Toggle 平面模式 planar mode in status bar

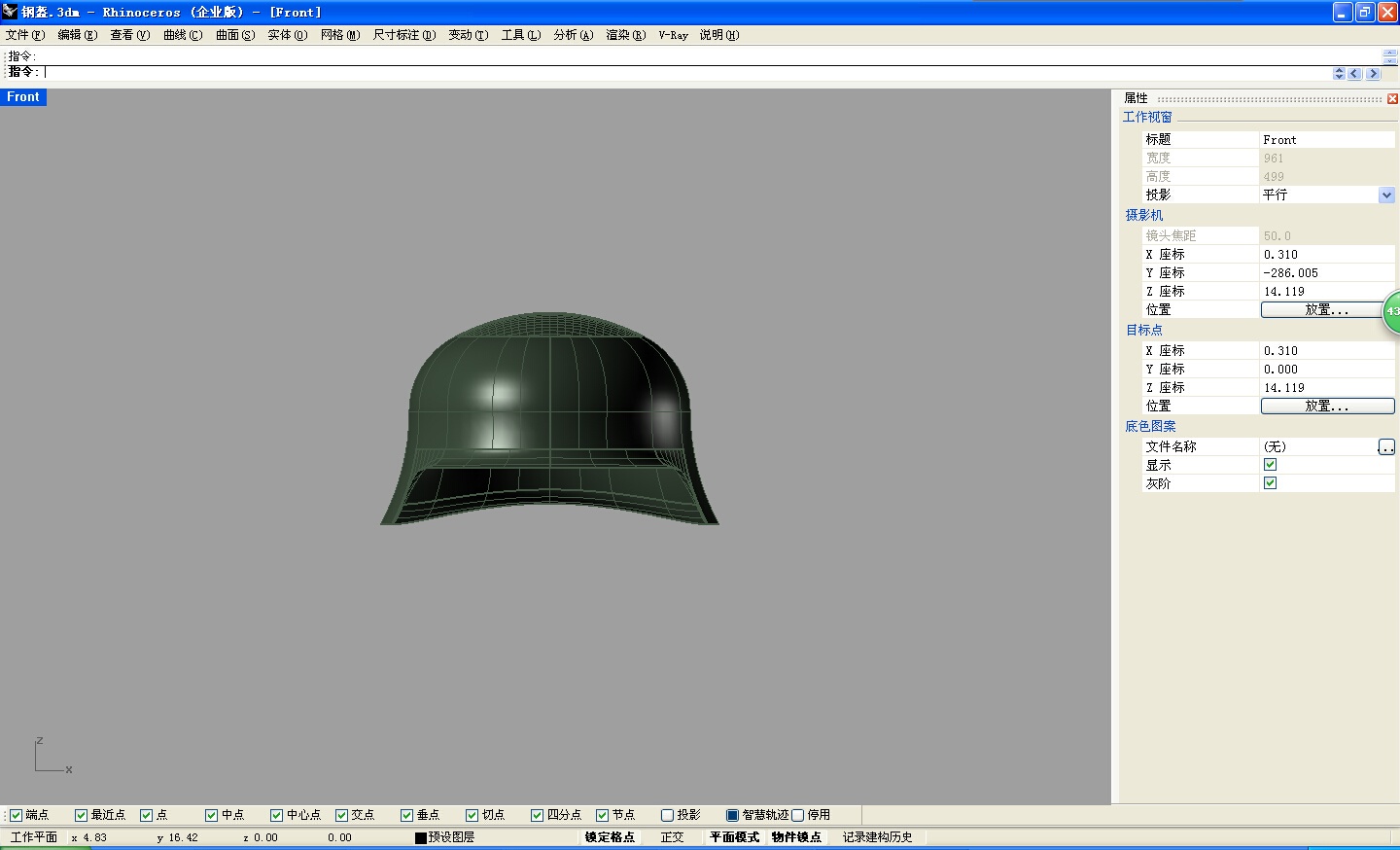pyautogui.click(x=734, y=837)
